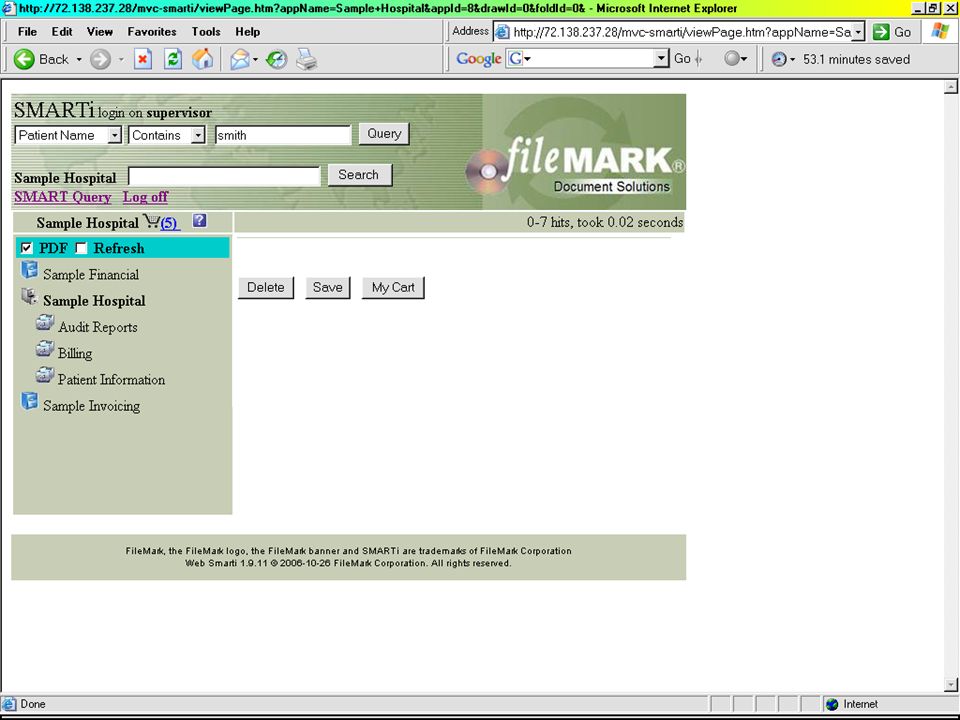Image resolution: width=960 pixels, height=720 pixels.
Task: Click the vertical scrollbar down arrow
Action: pyautogui.click(x=950, y=684)
